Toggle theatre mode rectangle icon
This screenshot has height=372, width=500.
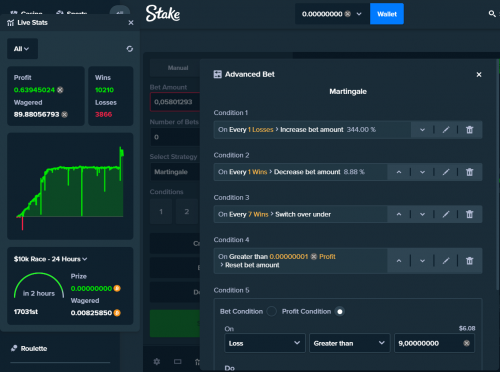click(178, 362)
